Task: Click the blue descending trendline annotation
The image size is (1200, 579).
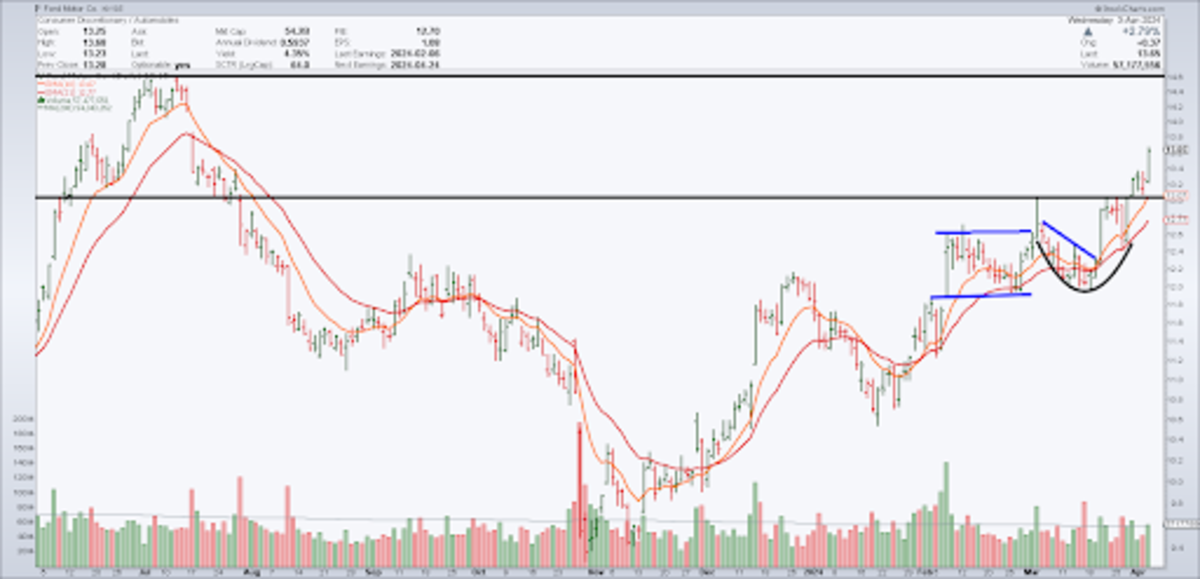Action: [x=1070, y=241]
